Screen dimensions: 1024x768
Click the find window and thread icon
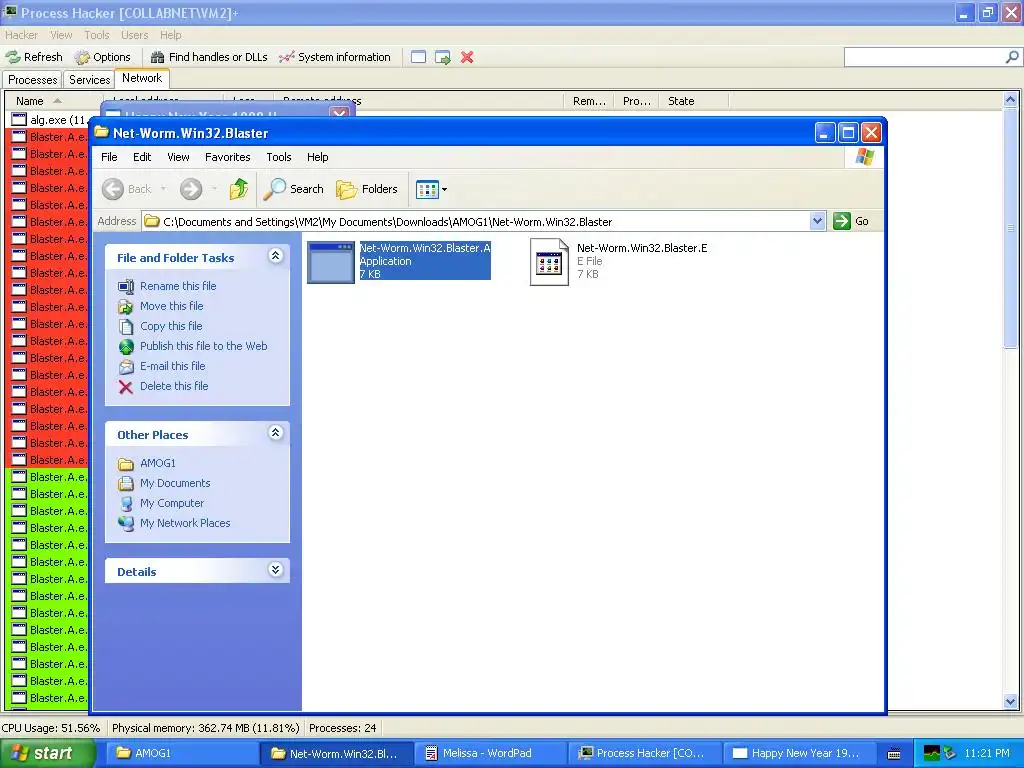point(443,57)
